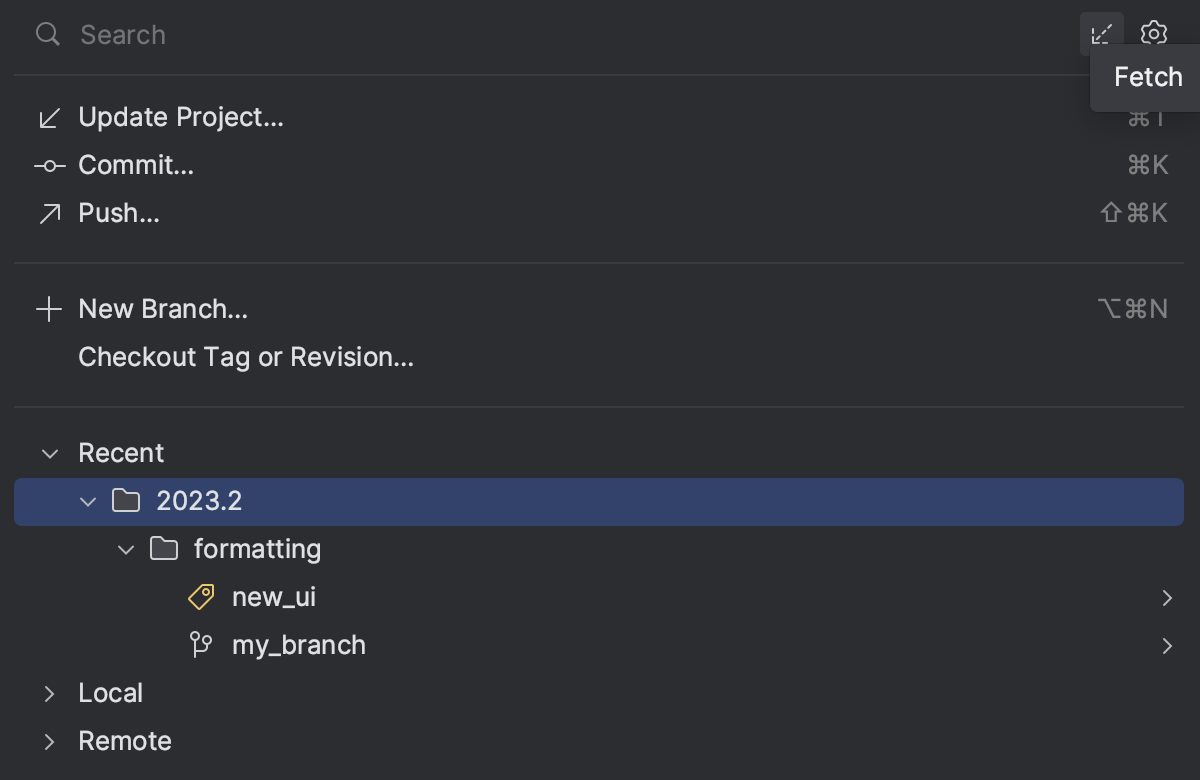Screen dimensions: 1200x780
Task: Collapse the 2023.2 folder
Action: [88, 502]
